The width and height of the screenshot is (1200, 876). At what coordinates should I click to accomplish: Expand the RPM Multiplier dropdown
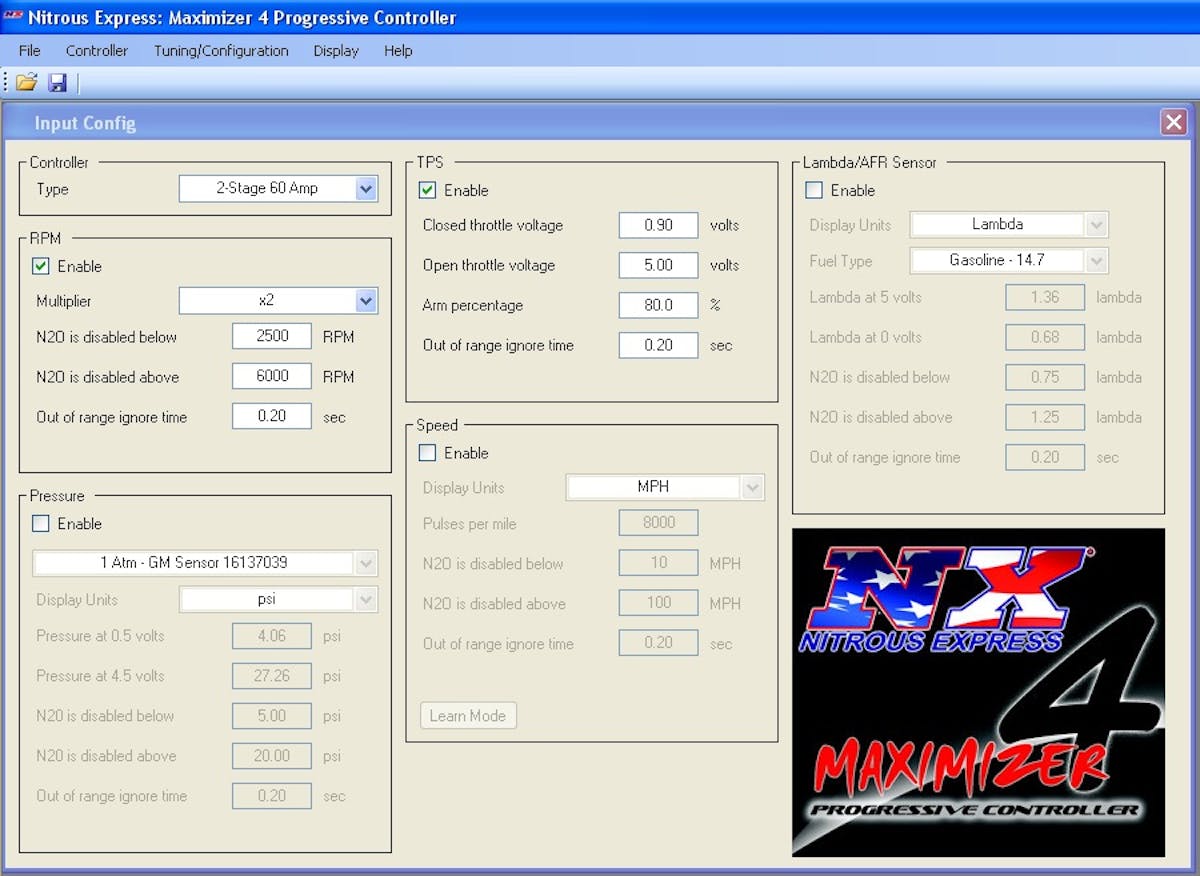366,301
